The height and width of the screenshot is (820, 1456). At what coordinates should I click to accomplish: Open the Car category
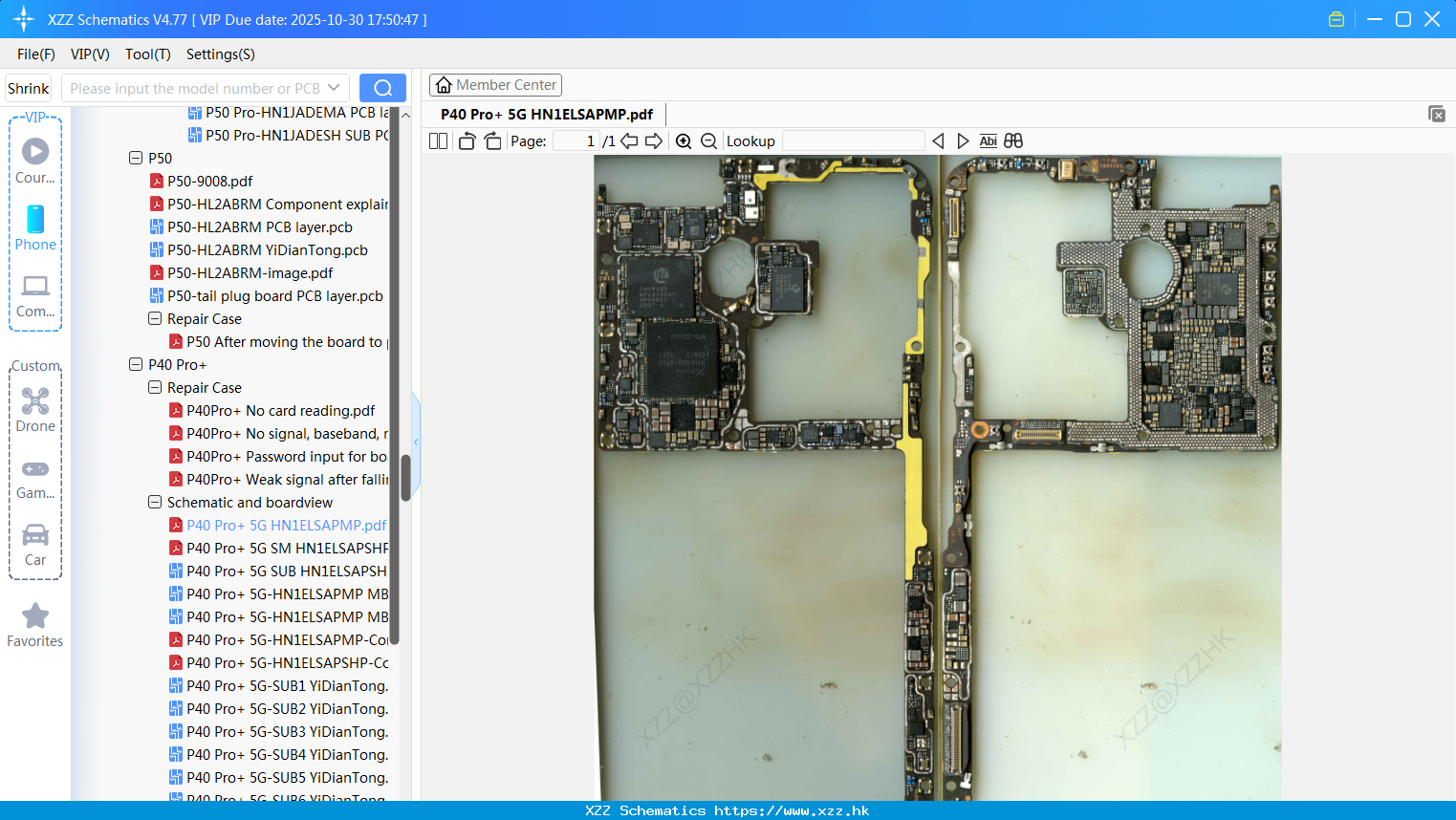pos(35,544)
